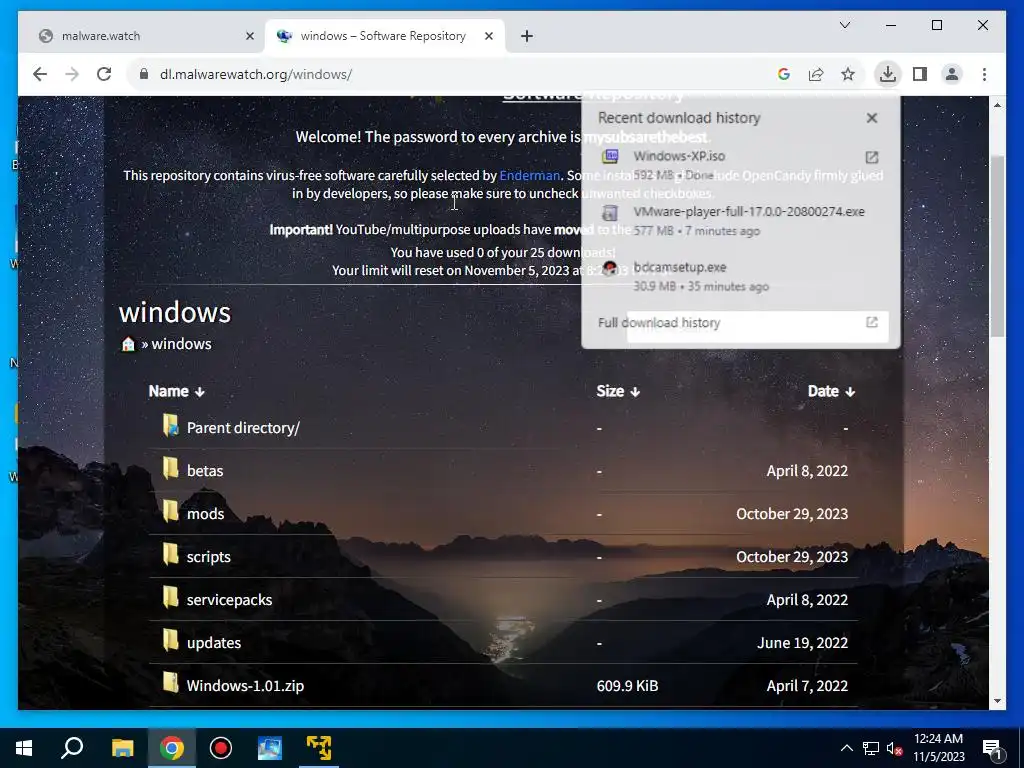Click the browser back arrow
Screen dimensions: 1024x768
40,74
